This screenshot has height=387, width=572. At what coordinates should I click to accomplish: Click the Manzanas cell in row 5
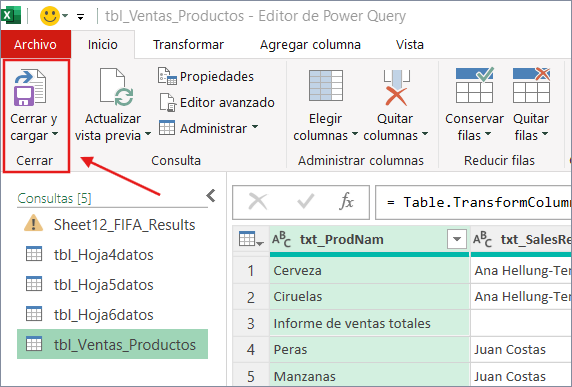click(x=369, y=376)
